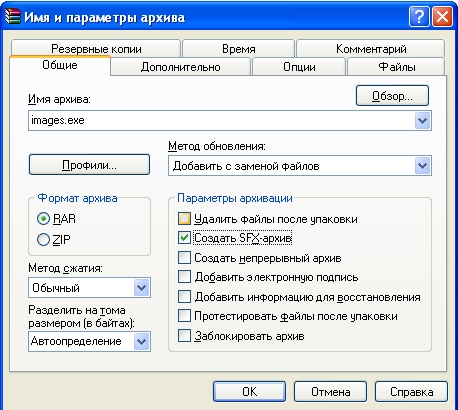Click the WinRAR books icon in title bar
The width and height of the screenshot is (458, 410).
coord(13,17)
